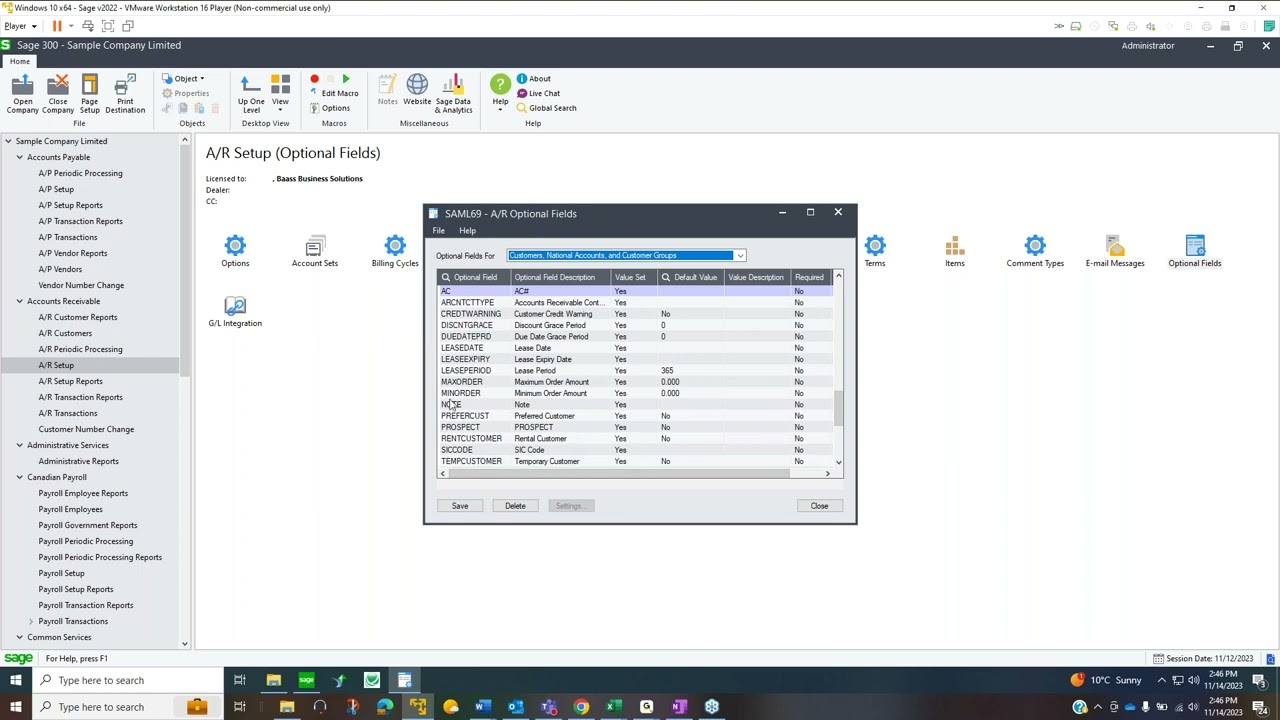
Task: Click macro Options item
Action: (330, 108)
